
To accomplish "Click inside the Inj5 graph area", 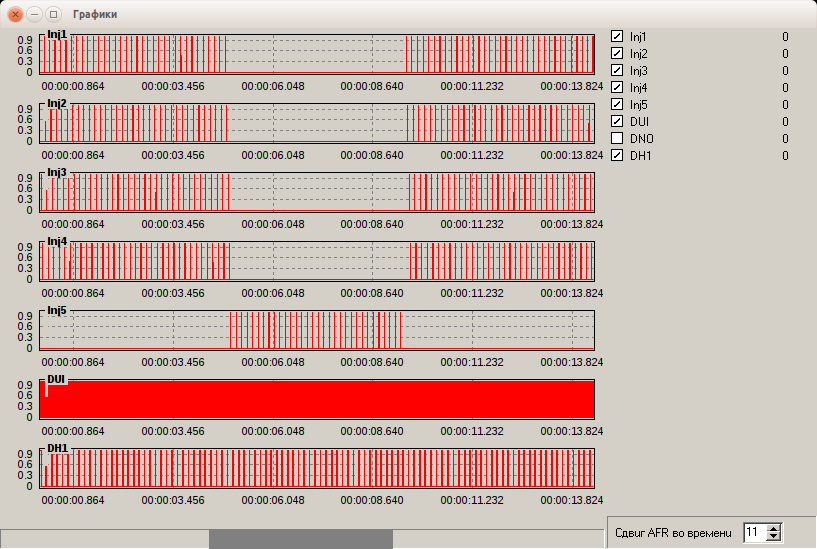I will point(317,330).
